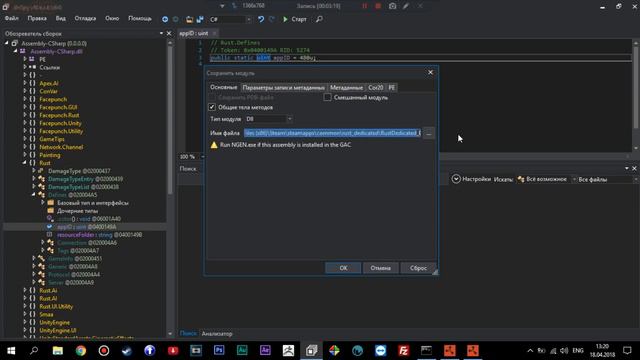Screen dimensions: 640x360
Task: Open Chrome from the taskbar
Action: (80, 350)
